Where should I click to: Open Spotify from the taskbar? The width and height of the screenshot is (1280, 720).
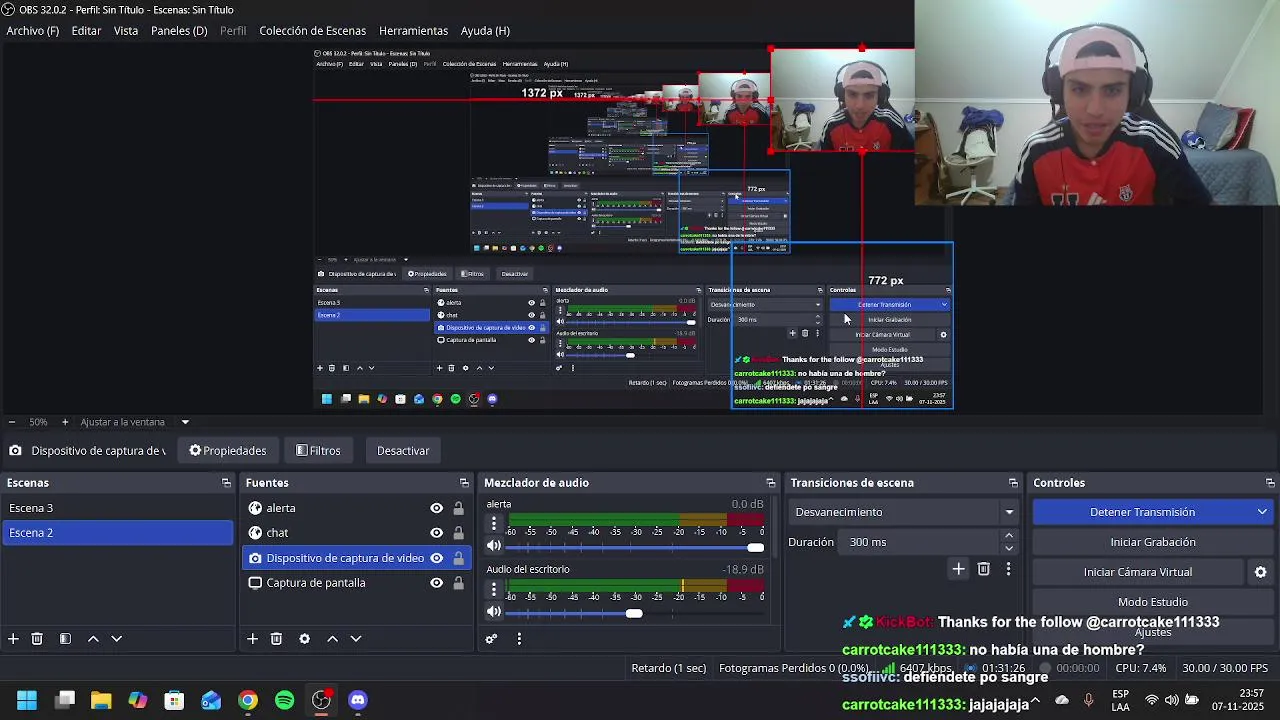pos(284,700)
